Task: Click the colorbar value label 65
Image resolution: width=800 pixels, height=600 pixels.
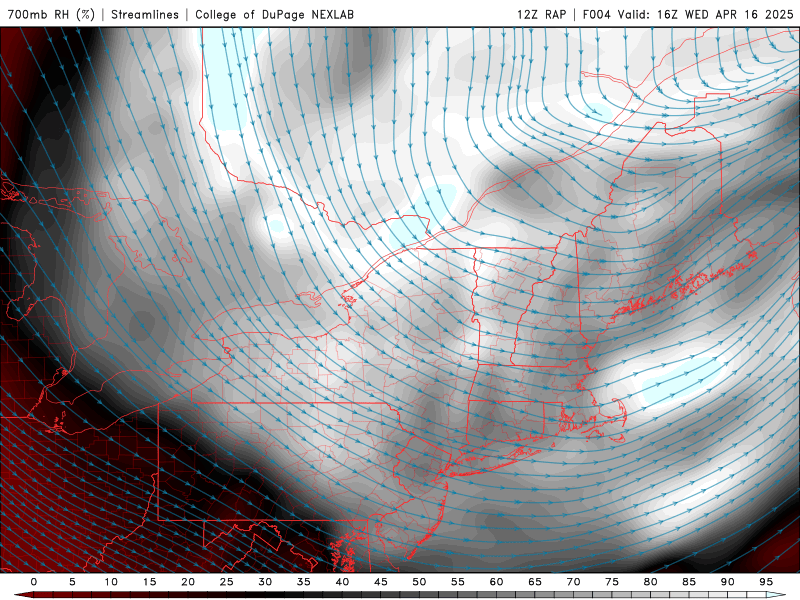Action: pos(535,582)
